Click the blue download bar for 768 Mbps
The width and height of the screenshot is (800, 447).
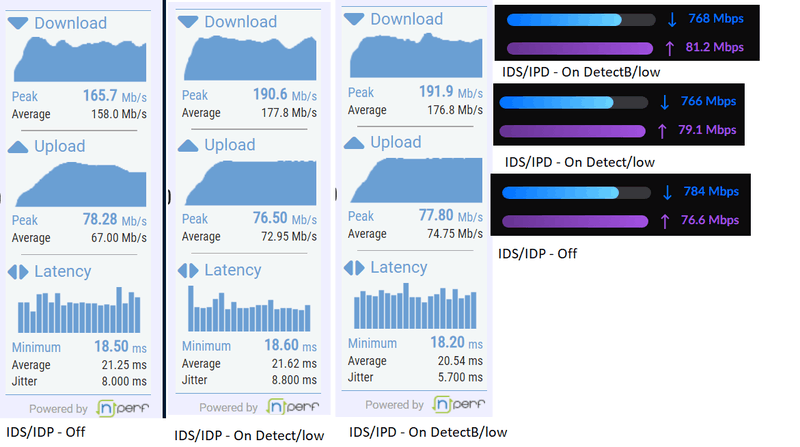(581, 20)
